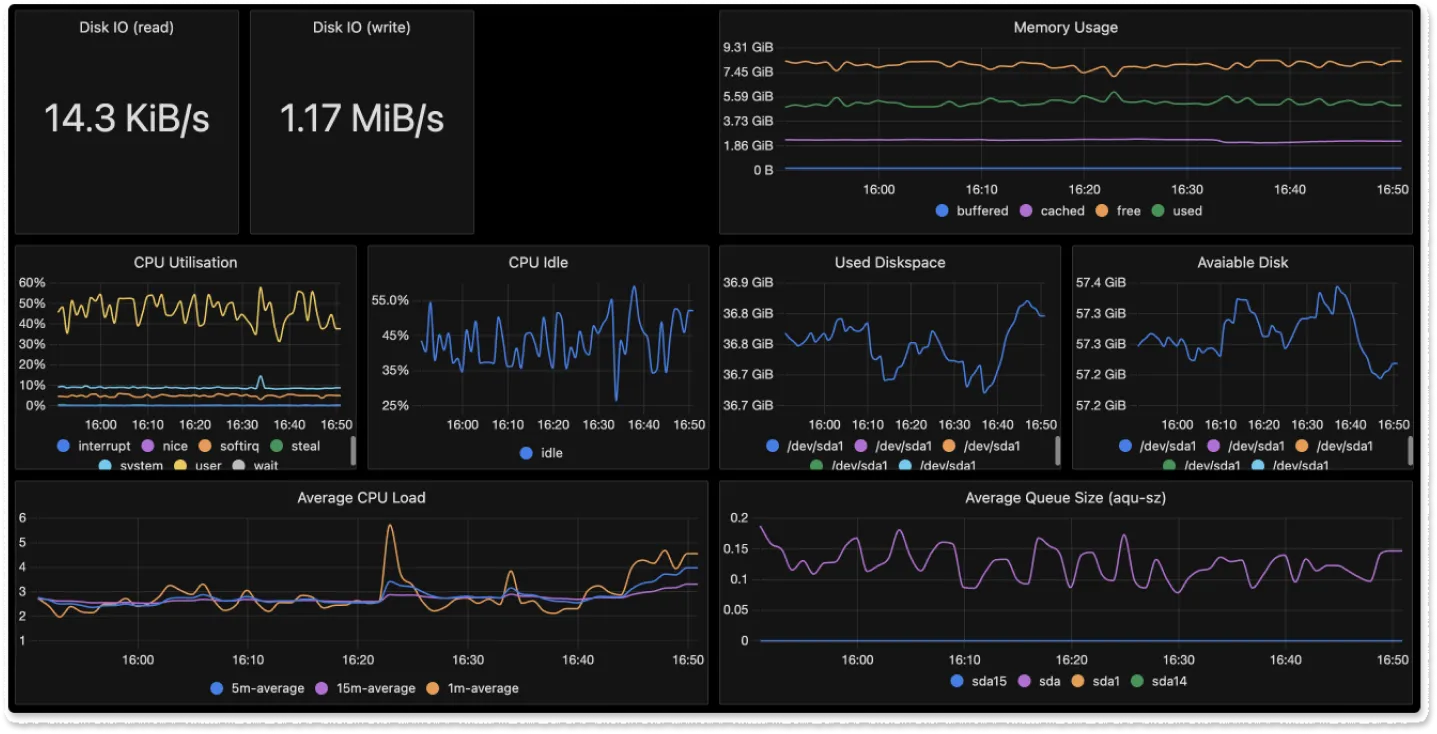This screenshot has height=734, width=1437.
Task: Open the Memory Usage panel title menu
Action: click(x=1065, y=28)
